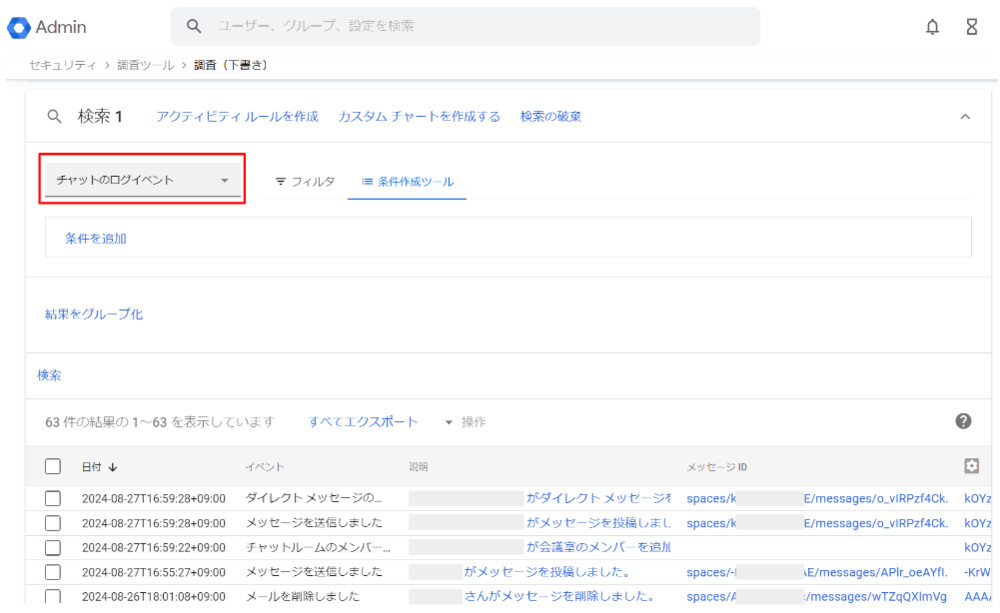Click the help question mark icon

pos(963,421)
